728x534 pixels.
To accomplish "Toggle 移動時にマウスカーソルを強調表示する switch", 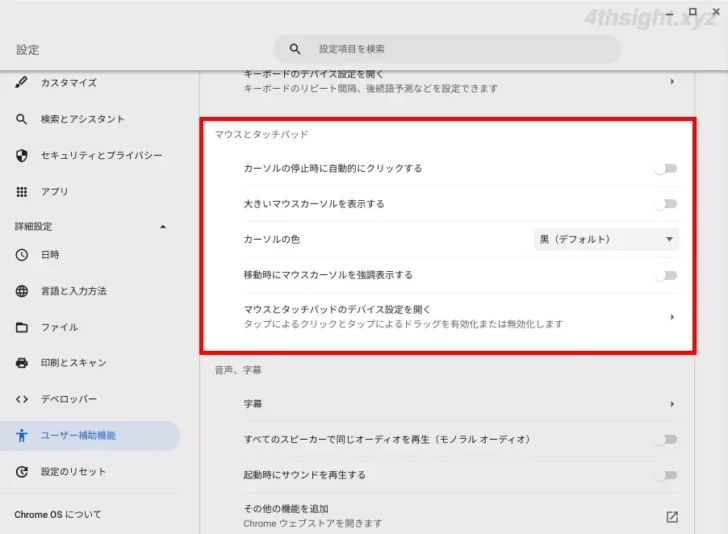I will tap(666, 275).
